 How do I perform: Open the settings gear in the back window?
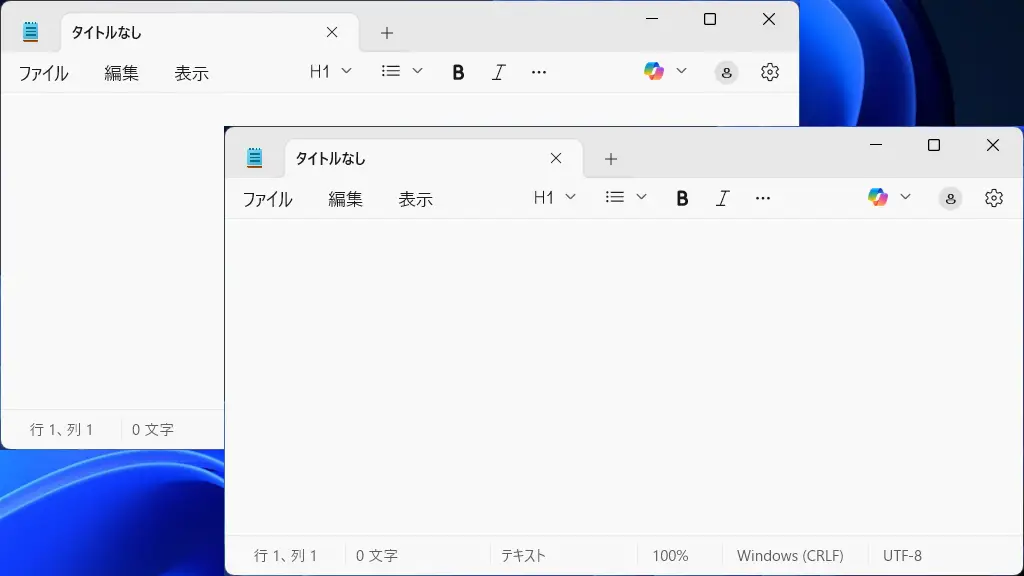(x=769, y=72)
